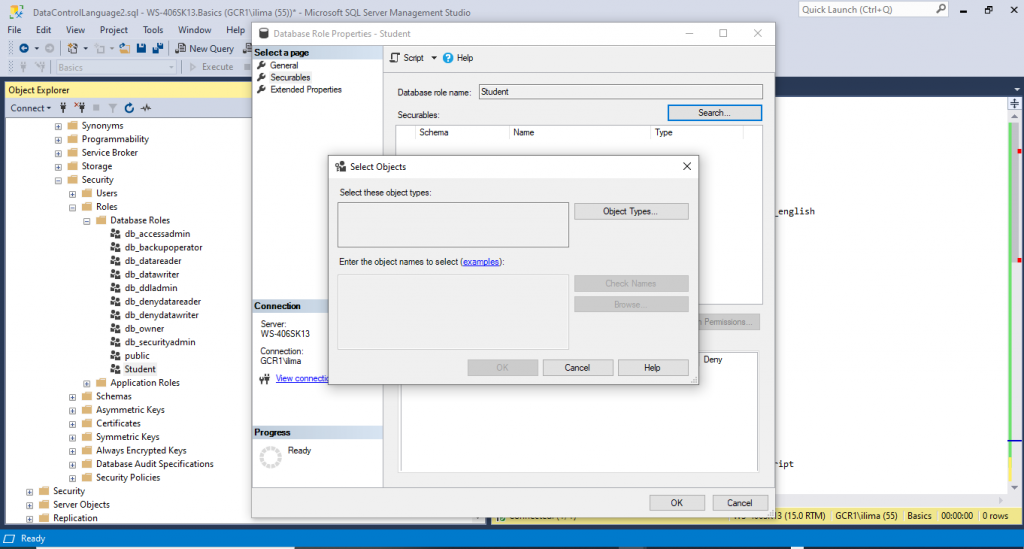Click the Script icon in role properties
1024x549 pixels.
pos(394,57)
